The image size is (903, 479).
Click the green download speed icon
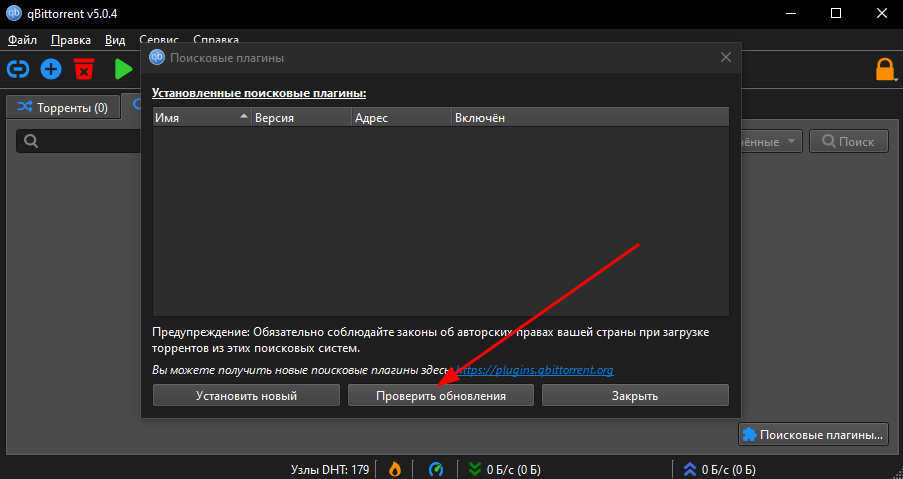(x=475, y=469)
